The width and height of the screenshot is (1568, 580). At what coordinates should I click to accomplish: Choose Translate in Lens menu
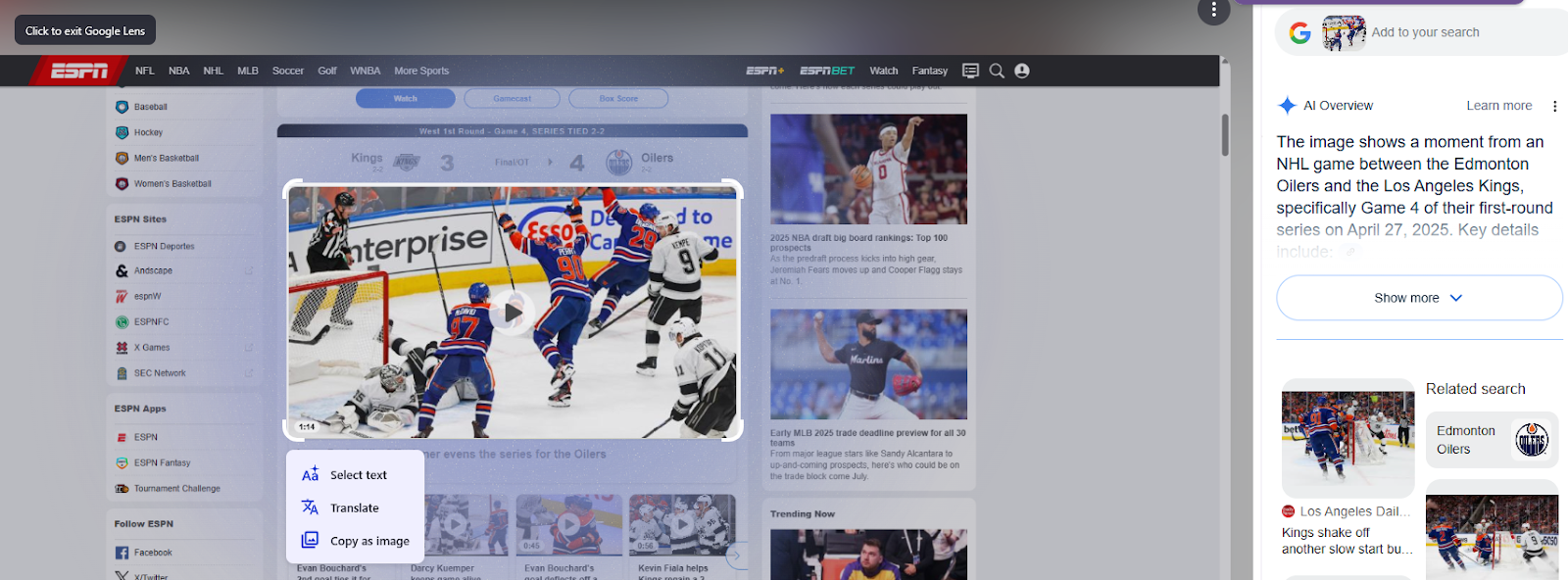(x=356, y=507)
